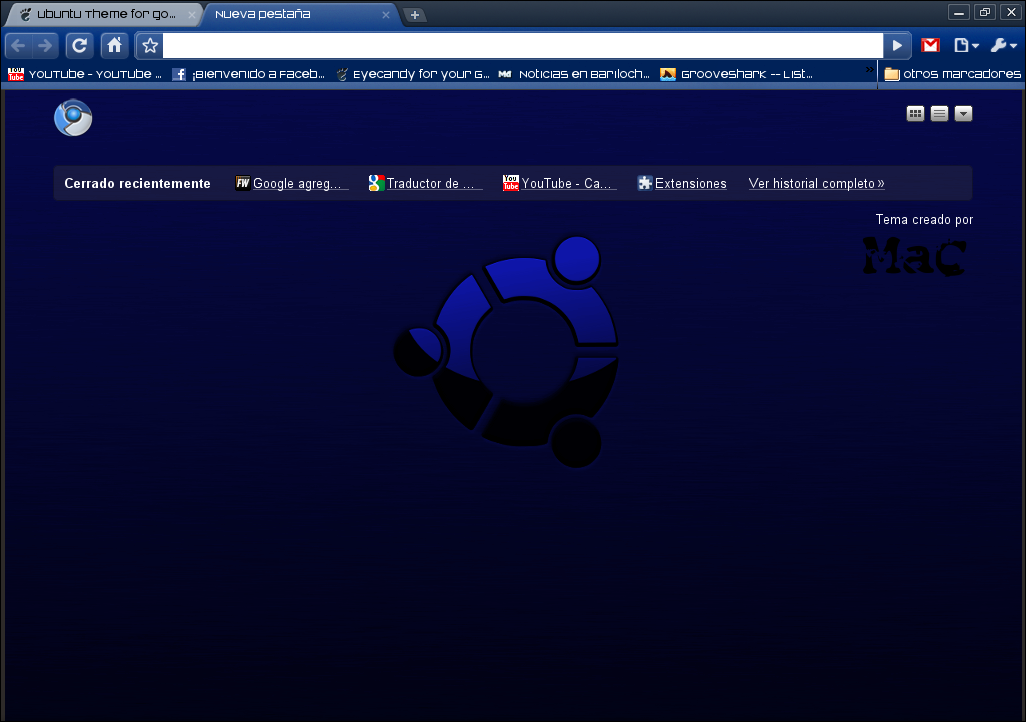Open the YouTube bookmark

pos(84,74)
